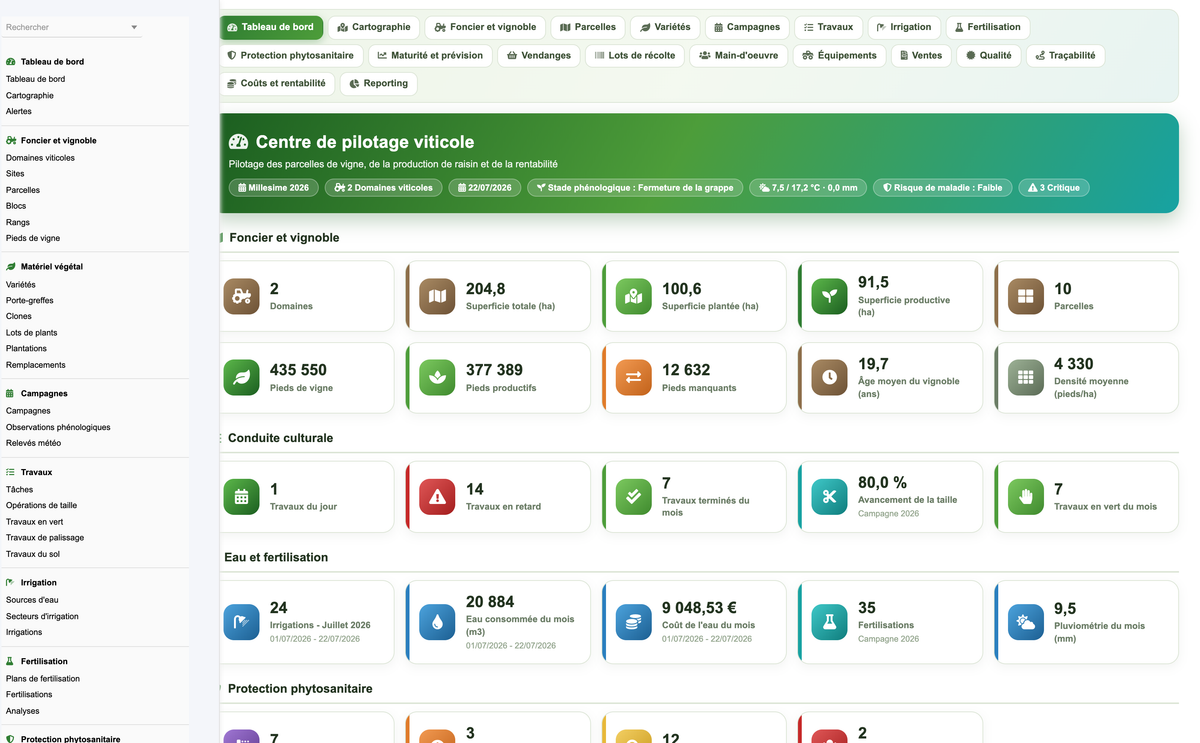1200x743 pixels.
Task: Click the grid icon on Parcelles card
Action: (1025, 296)
